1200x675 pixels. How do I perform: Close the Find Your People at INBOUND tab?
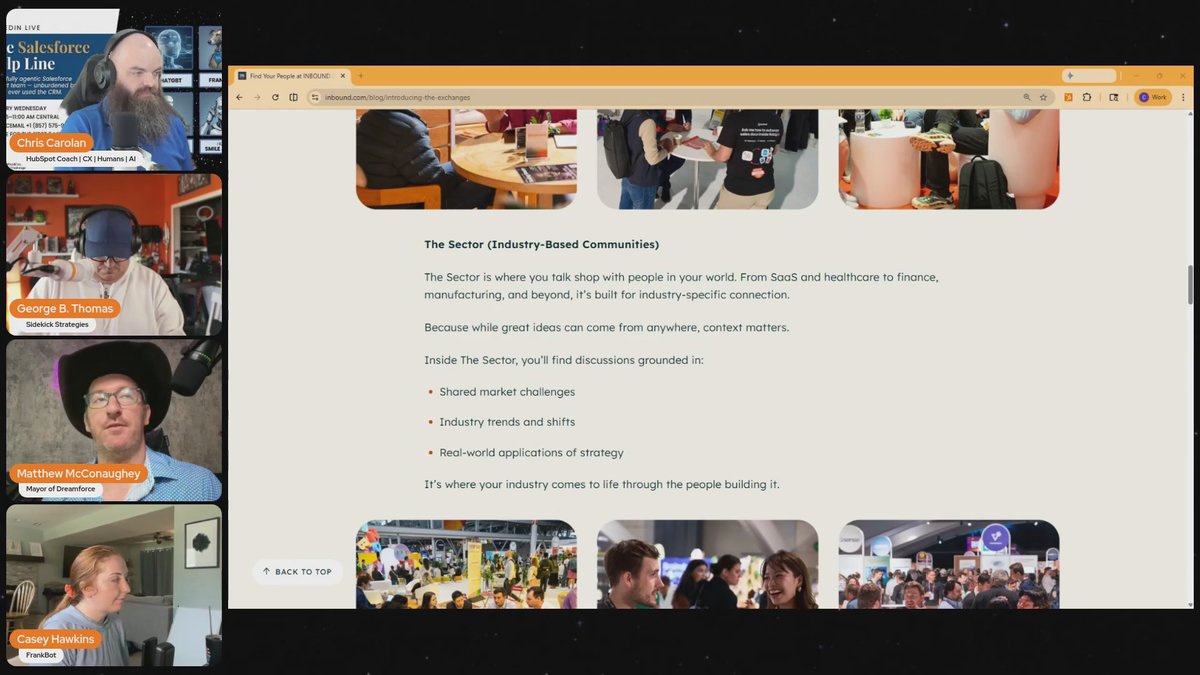(x=344, y=76)
